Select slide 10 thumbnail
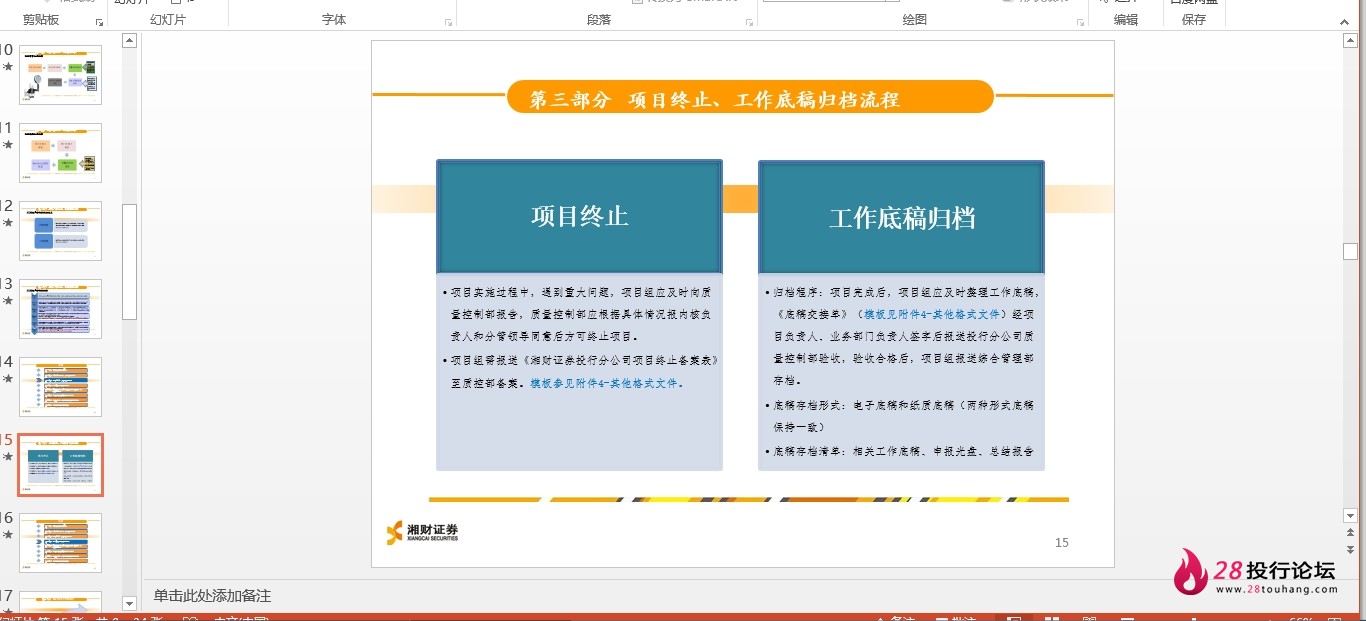The image size is (1366, 621). click(60, 75)
